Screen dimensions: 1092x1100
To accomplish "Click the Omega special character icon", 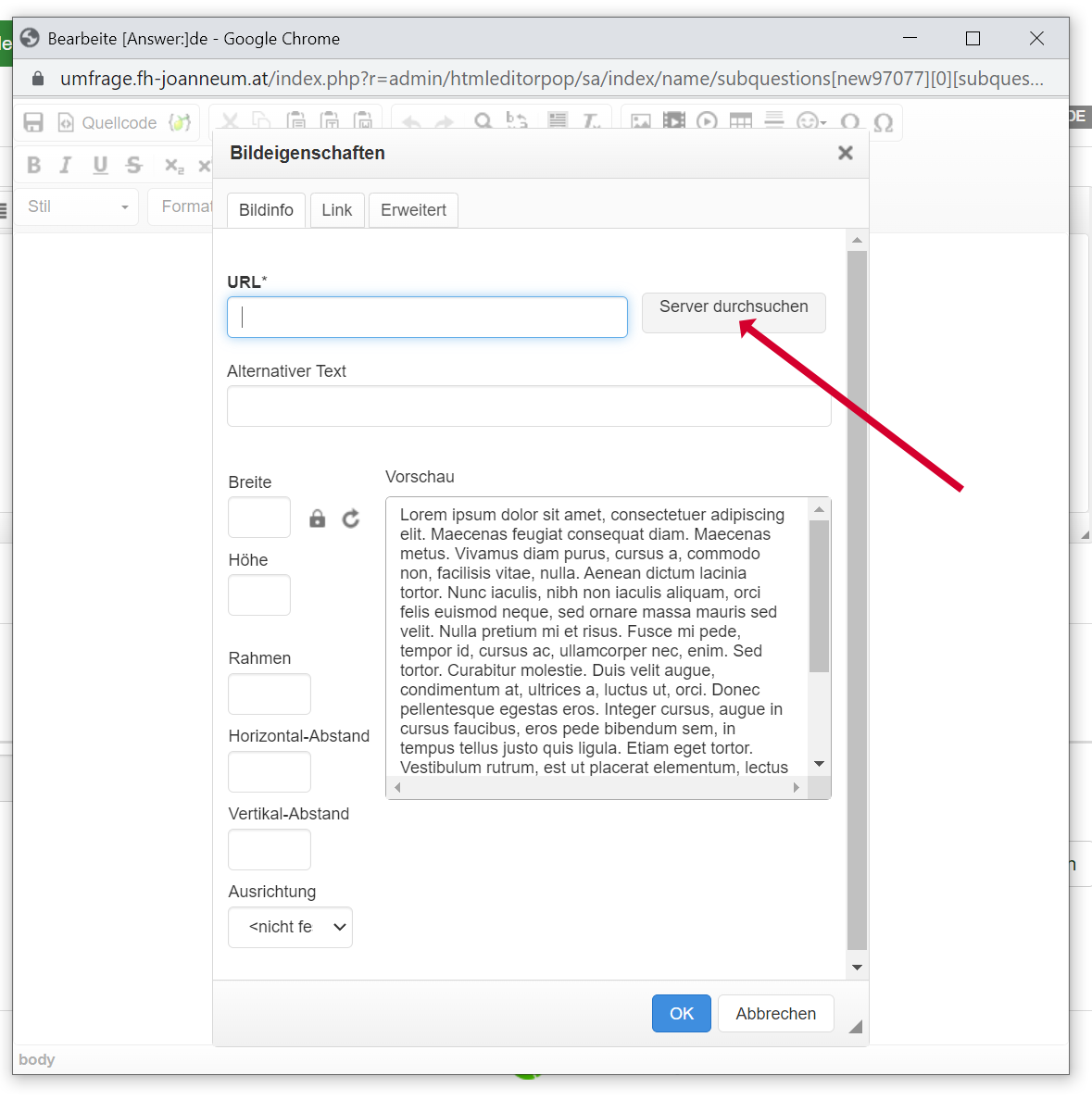I will [883, 123].
